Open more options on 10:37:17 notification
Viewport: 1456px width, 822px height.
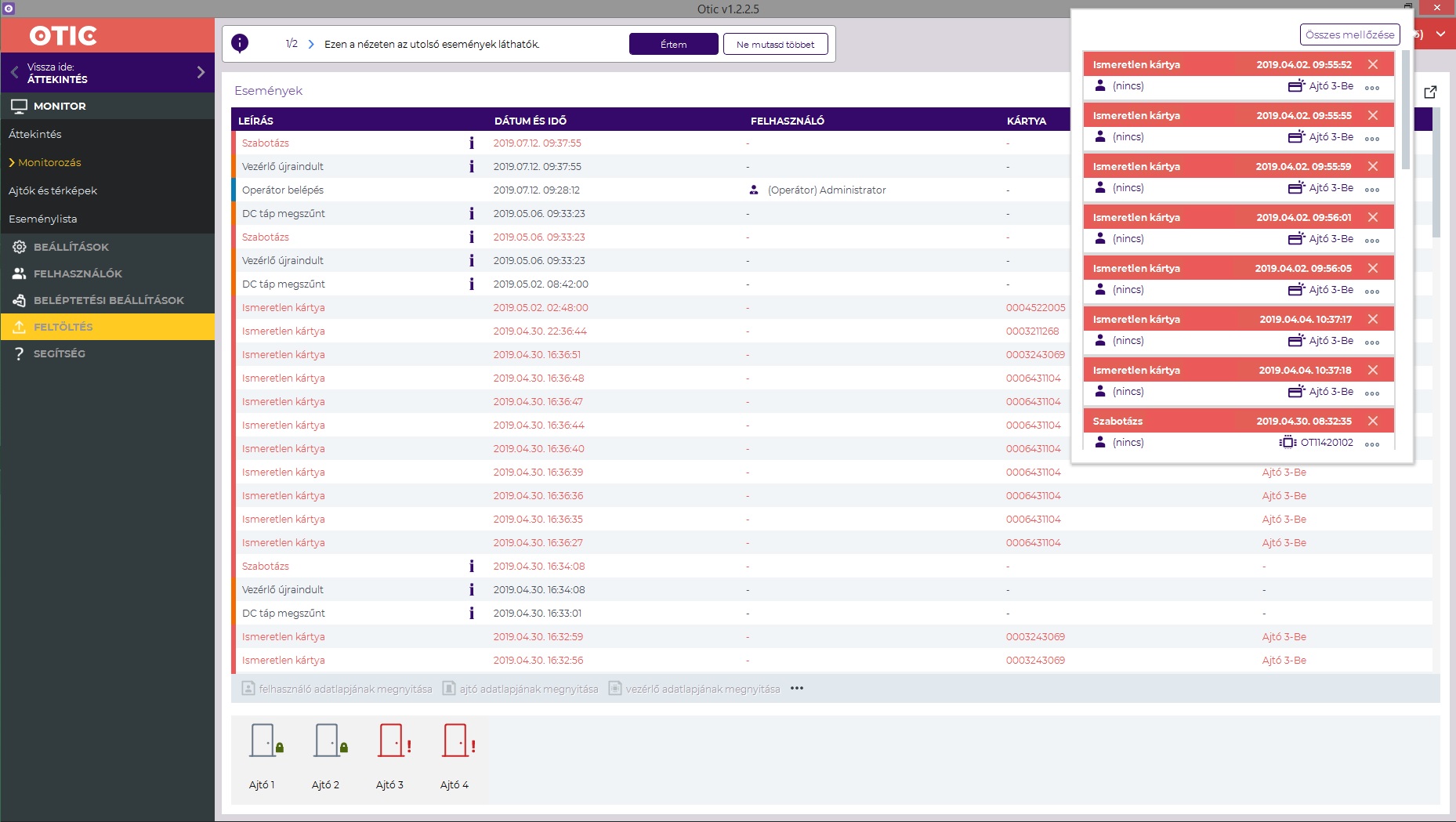[1371, 342]
